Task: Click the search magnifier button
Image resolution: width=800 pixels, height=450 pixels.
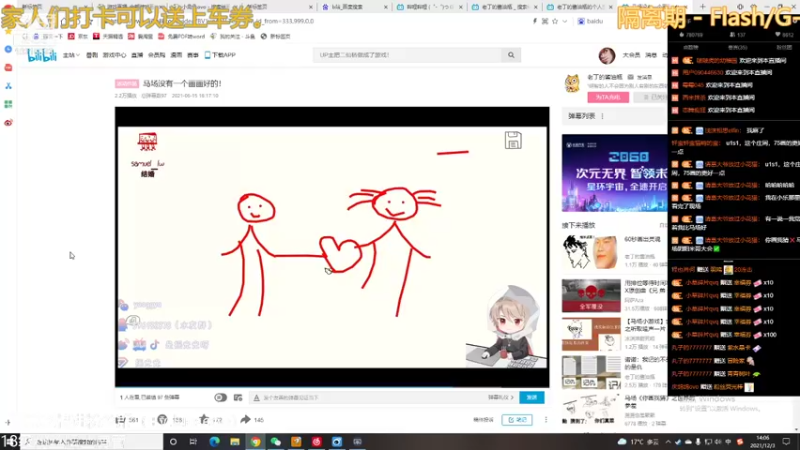Action: [511, 55]
